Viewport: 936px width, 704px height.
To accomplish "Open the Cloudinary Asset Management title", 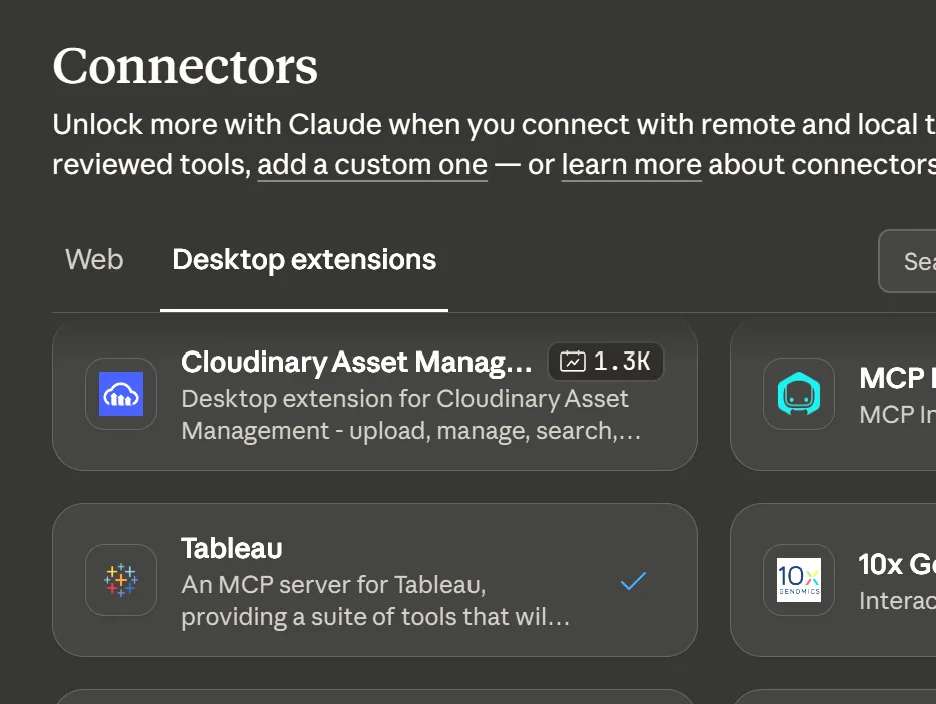I will pos(357,363).
